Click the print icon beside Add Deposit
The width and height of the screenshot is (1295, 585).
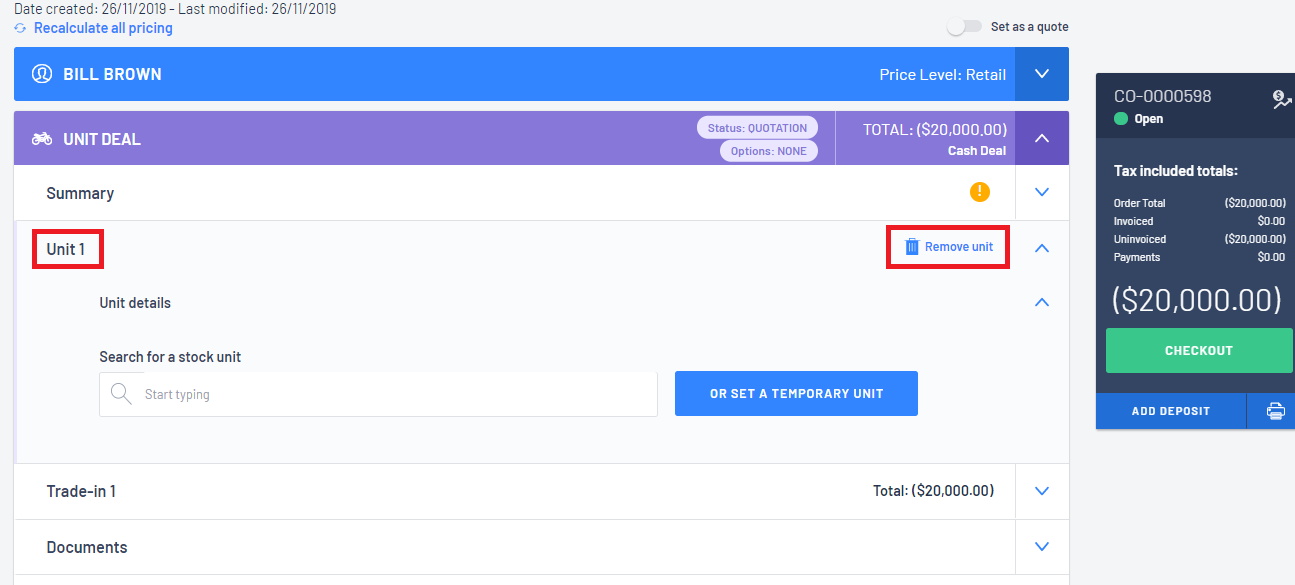point(1275,411)
